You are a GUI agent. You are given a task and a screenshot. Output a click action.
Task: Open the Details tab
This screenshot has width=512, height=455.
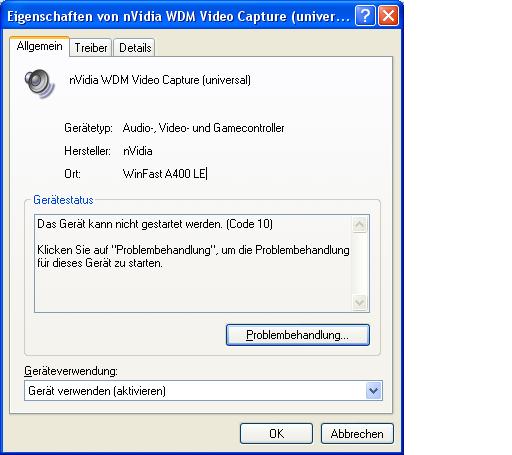click(x=135, y=48)
